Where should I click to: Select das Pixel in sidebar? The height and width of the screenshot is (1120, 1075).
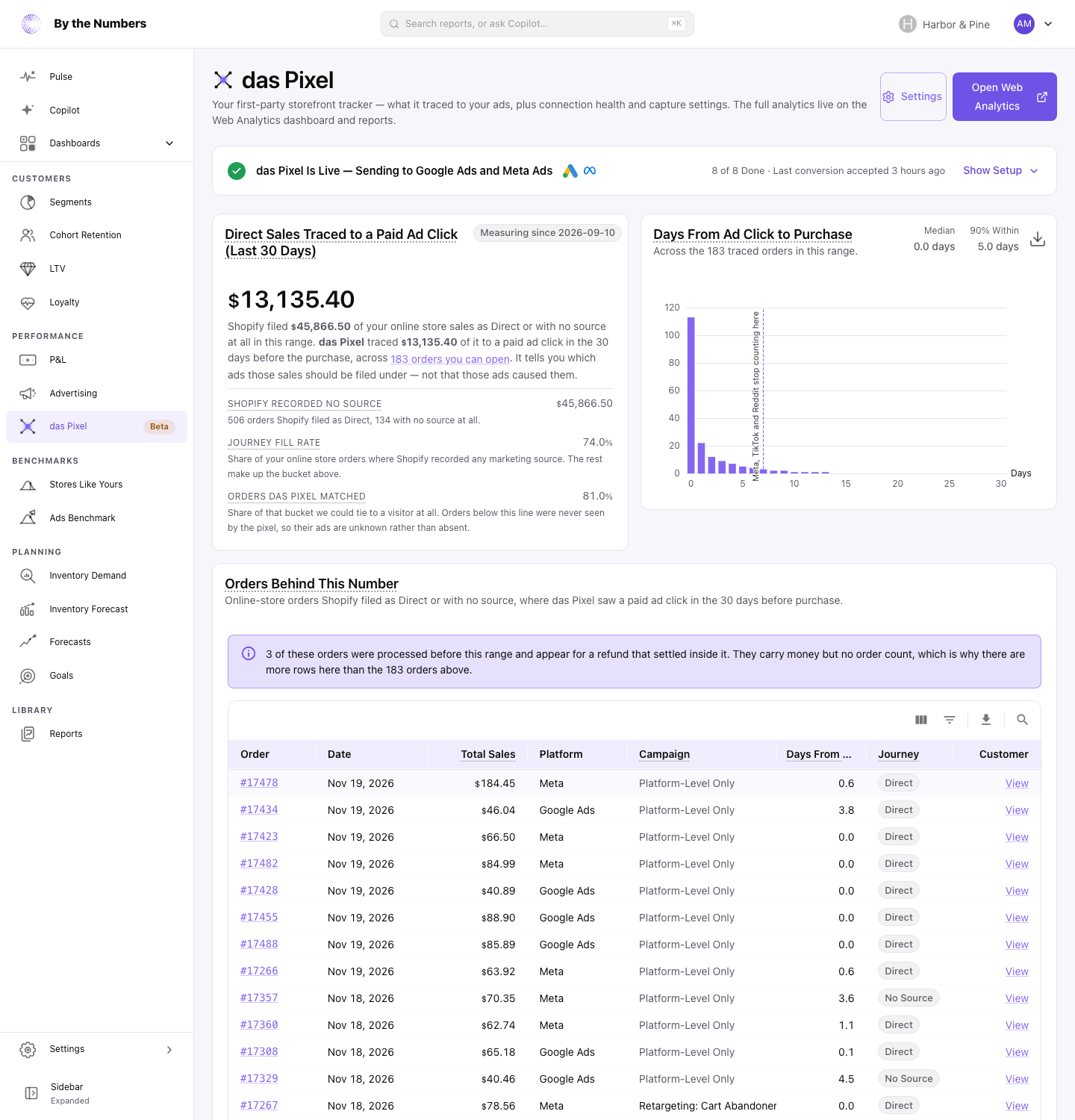(x=97, y=426)
